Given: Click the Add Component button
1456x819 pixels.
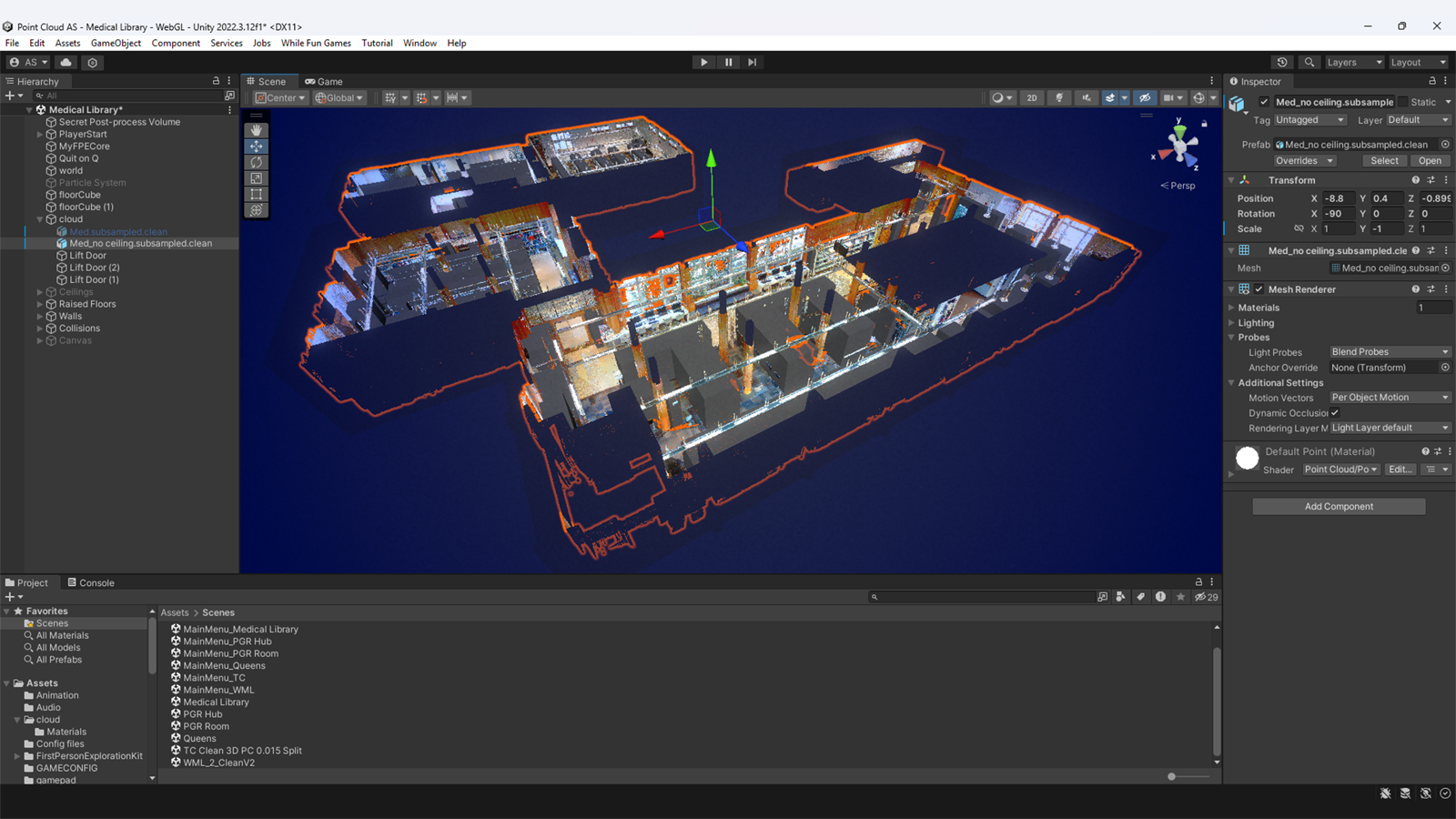Looking at the screenshot, I should pos(1339,507).
